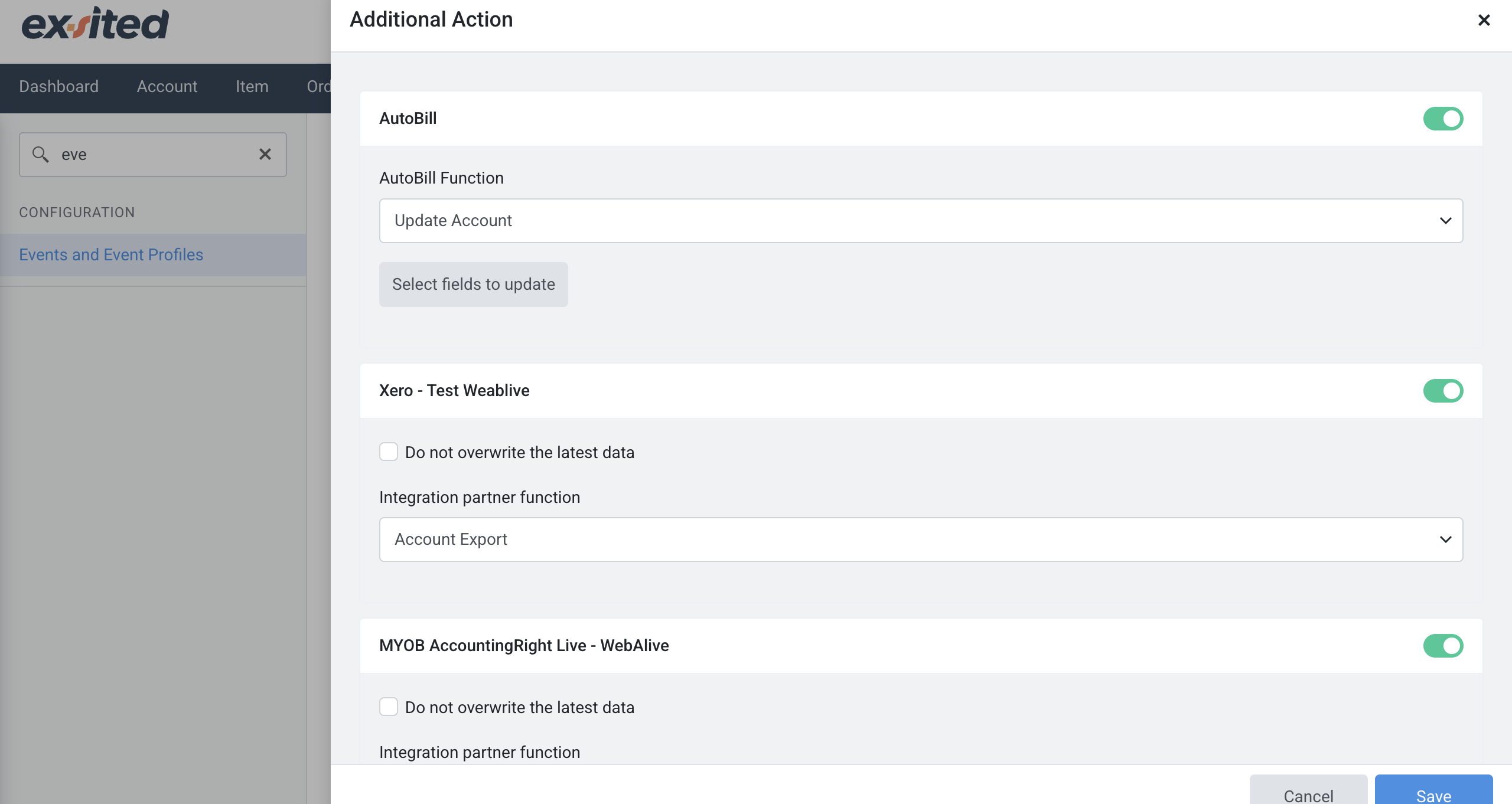1512x804 pixels.
Task: Open Events and Event Profiles link
Action: click(111, 255)
